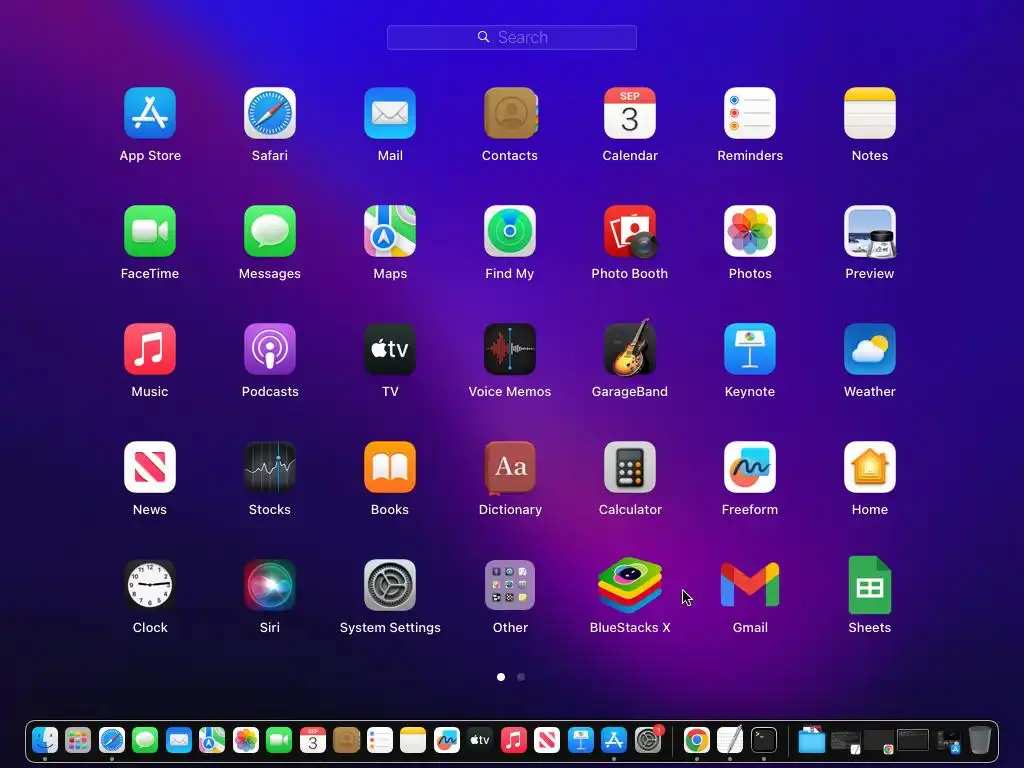Open Freeform from the Dock

447,741
